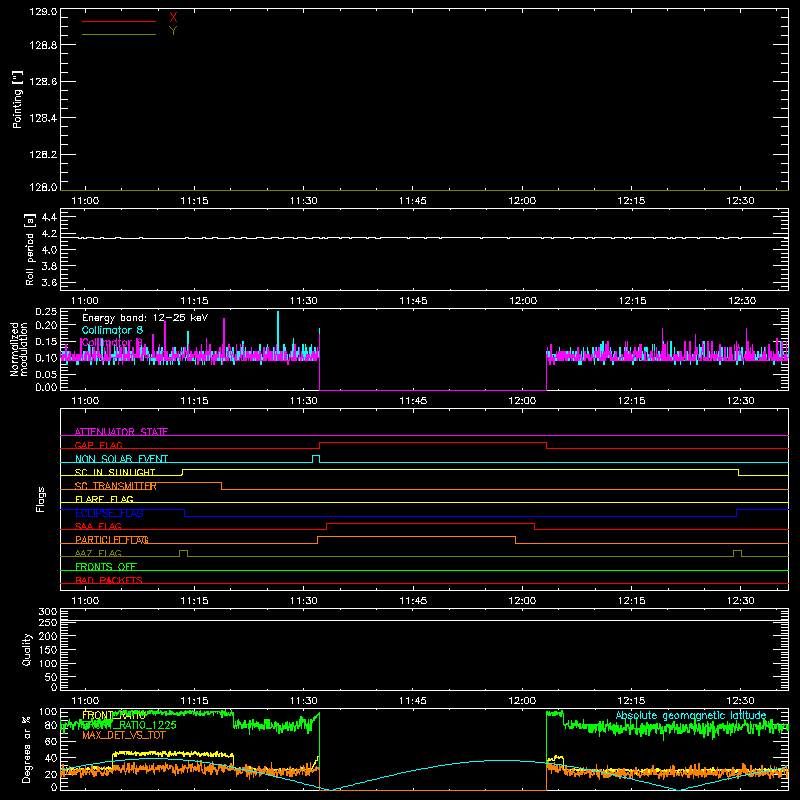Screen dimensions: 800x800
Task: Click the 300 tick on Quality axis
Action: coord(48,612)
